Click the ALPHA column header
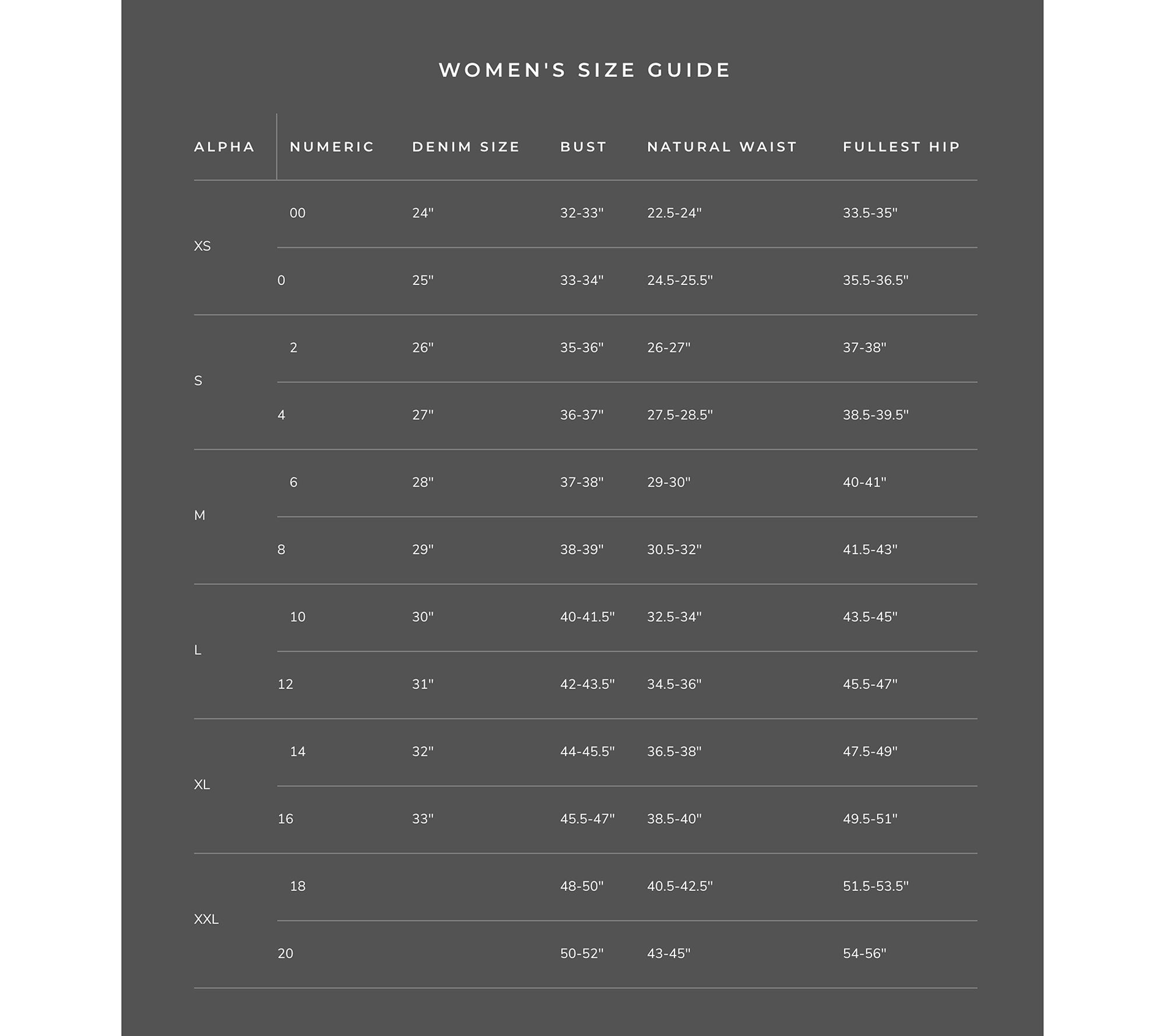Image resolution: width=1165 pixels, height=1036 pixels. (224, 147)
